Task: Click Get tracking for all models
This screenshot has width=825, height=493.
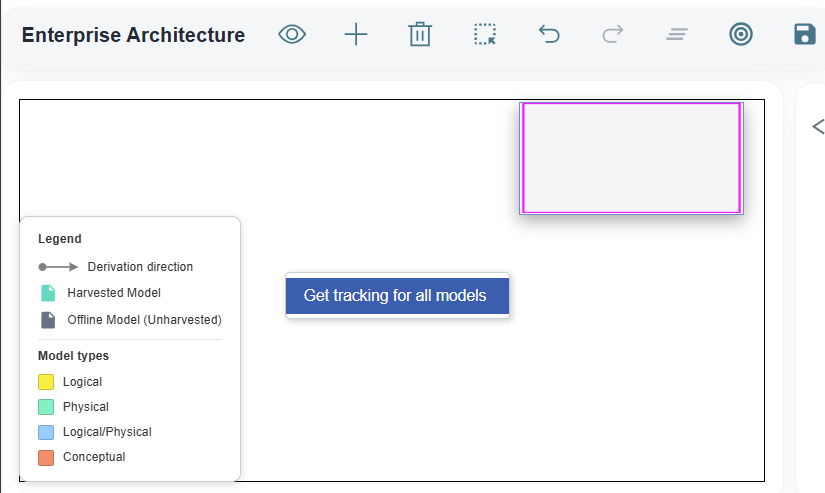Action: [x=397, y=296]
